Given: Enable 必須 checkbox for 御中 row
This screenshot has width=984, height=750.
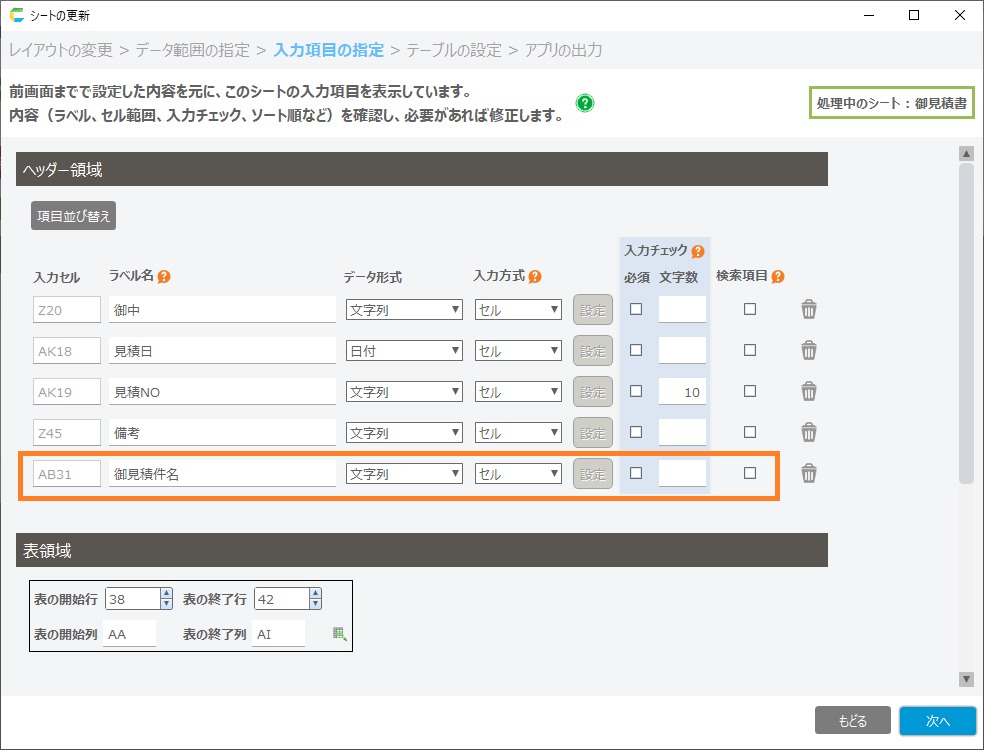Looking at the screenshot, I should coord(636,309).
